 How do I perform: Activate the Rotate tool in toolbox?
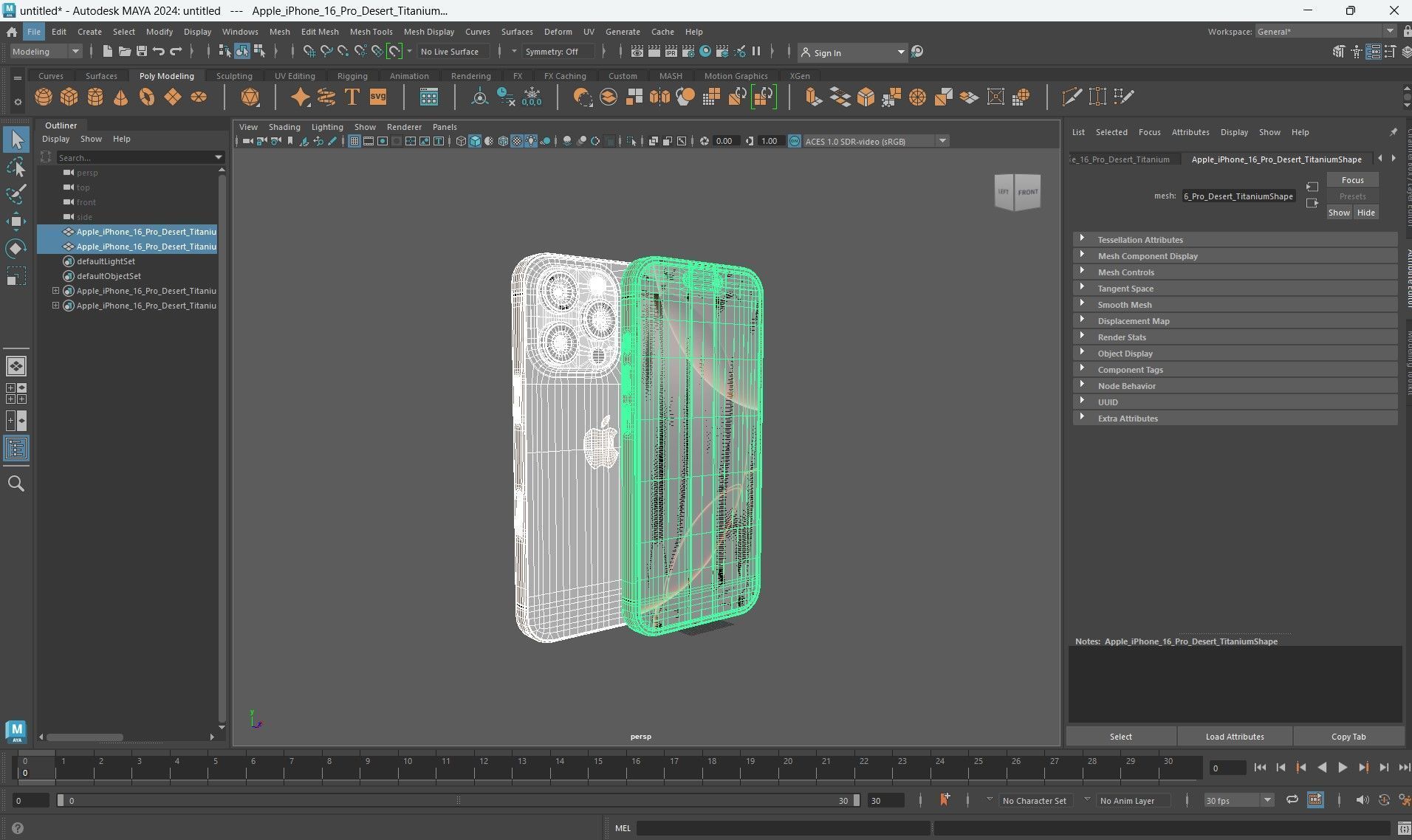(x=16, y=249)
